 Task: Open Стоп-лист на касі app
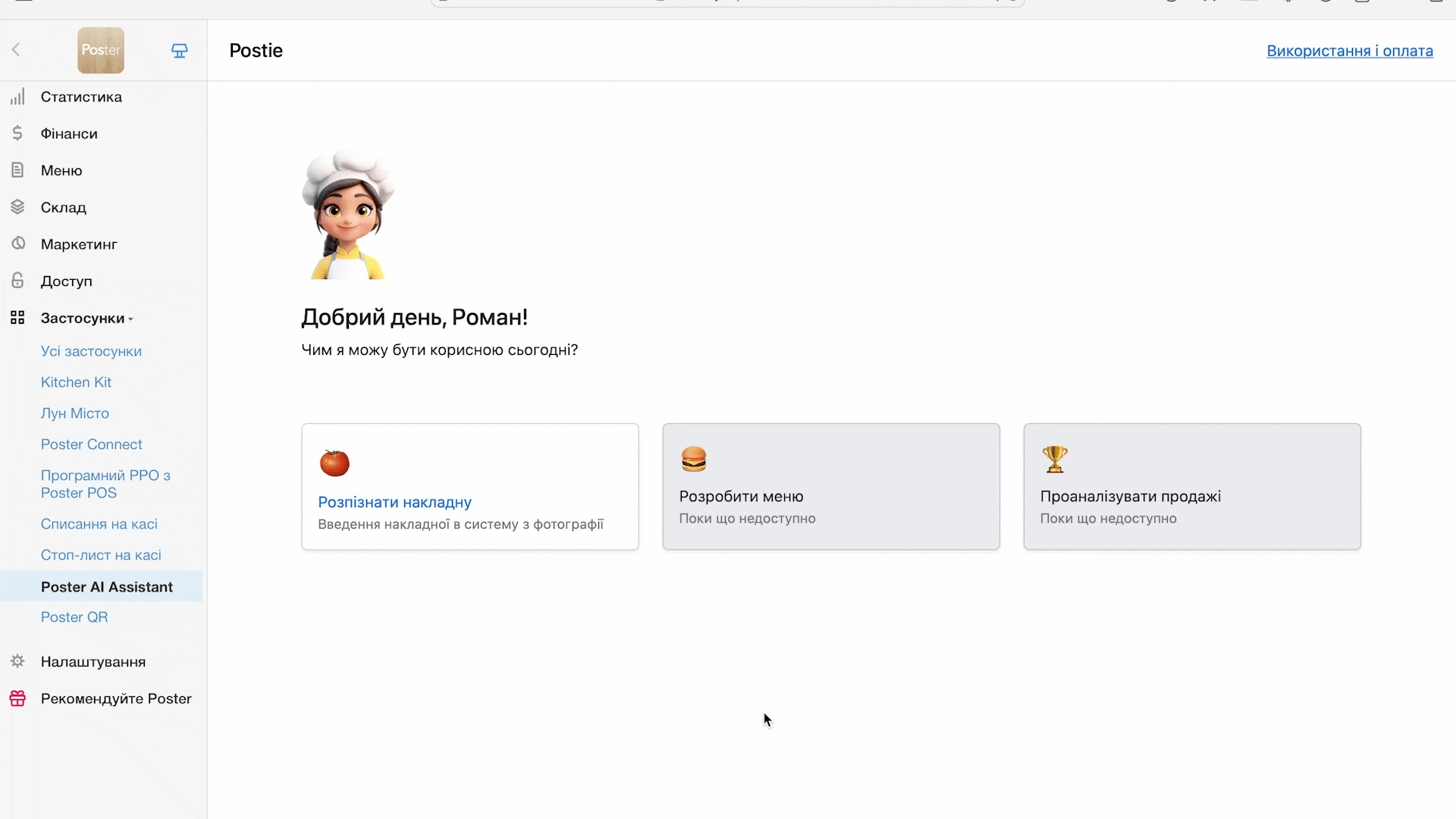101,555
